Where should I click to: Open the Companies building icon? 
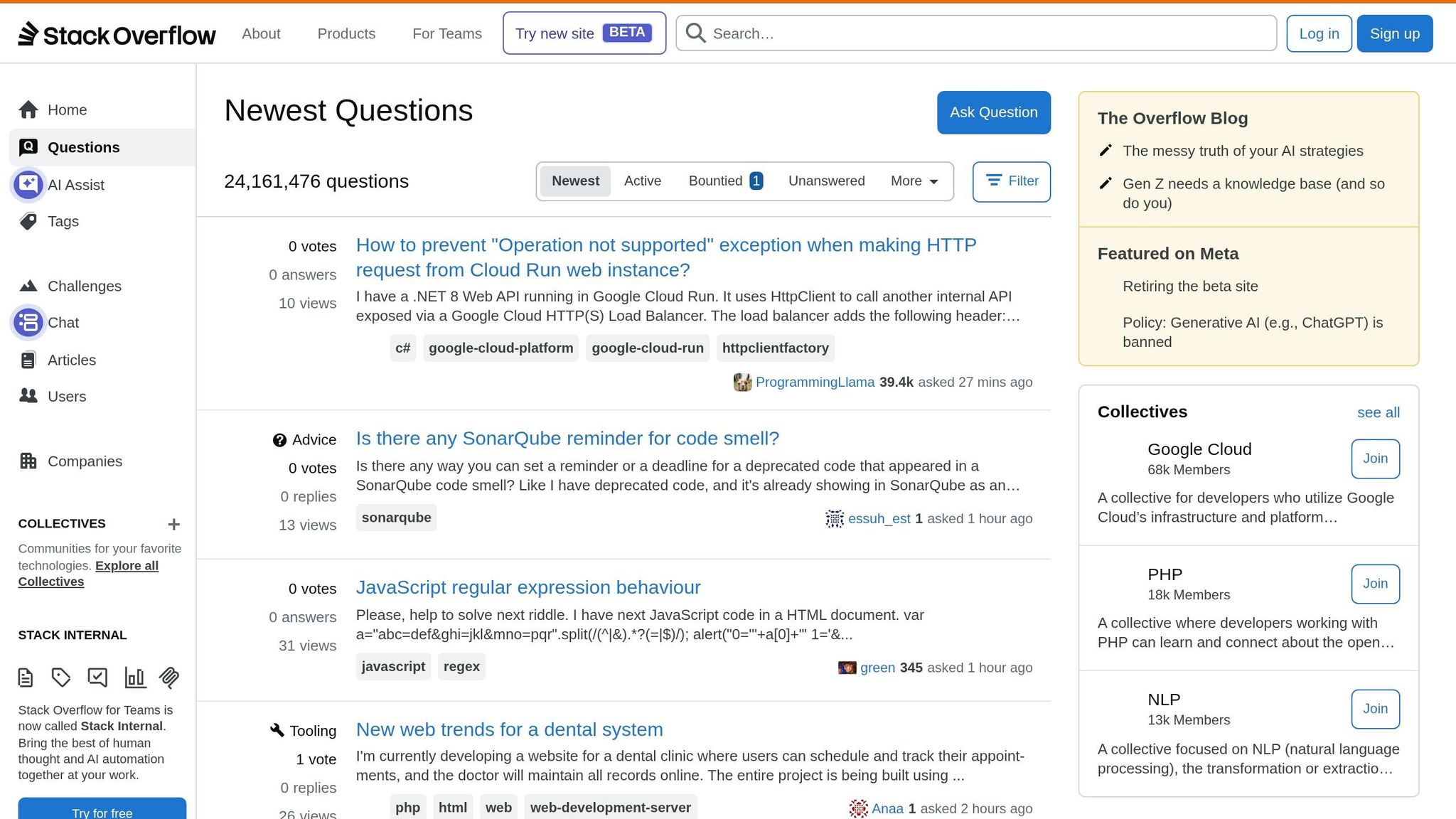(x=29, y=461)
